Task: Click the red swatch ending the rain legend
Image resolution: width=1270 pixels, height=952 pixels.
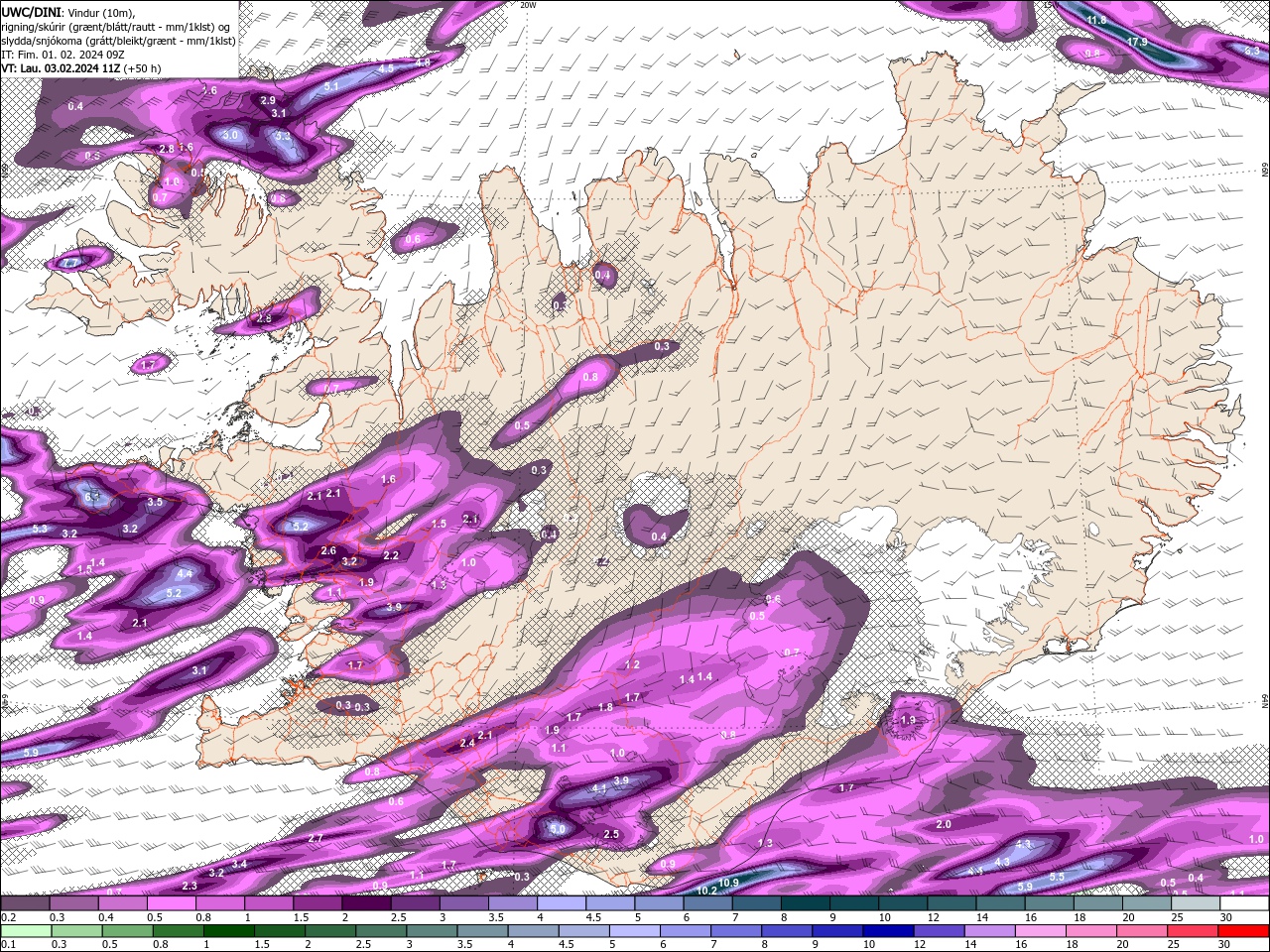Action: pyautogui.click(x=1244, y=931)
